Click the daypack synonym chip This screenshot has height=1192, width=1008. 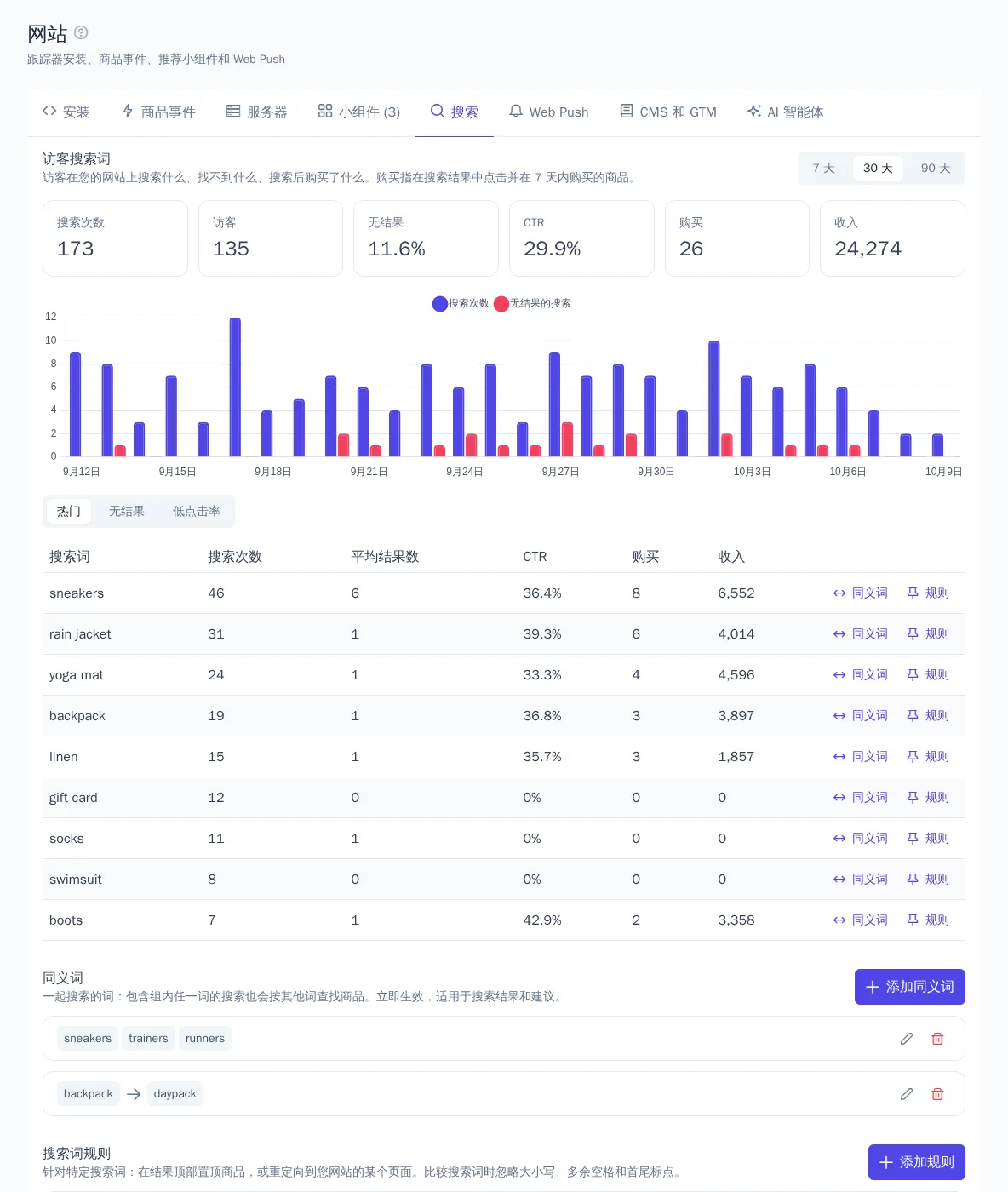(x=175, y=1094)
